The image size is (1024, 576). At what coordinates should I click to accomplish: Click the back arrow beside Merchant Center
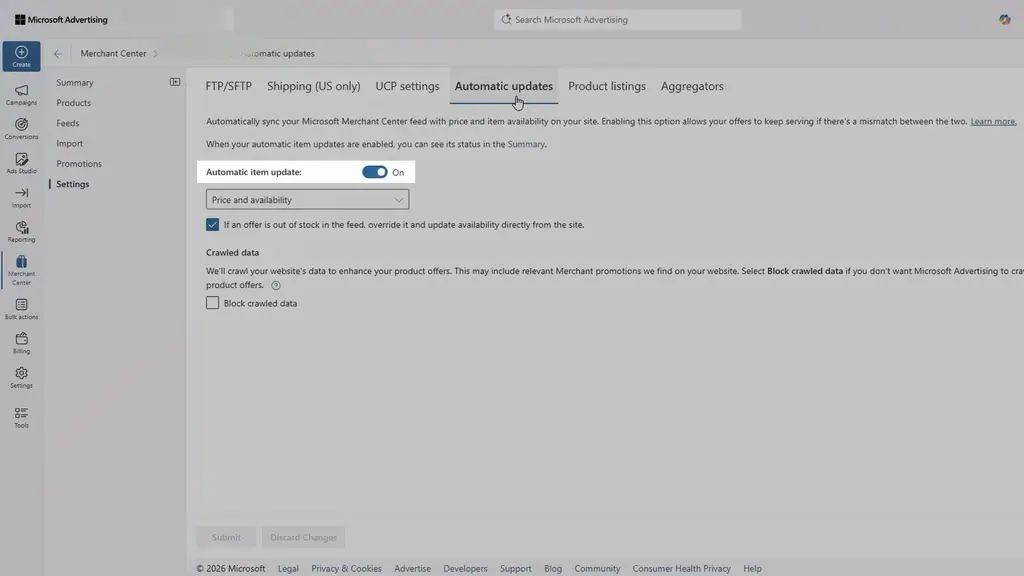[x=58, y=54]
